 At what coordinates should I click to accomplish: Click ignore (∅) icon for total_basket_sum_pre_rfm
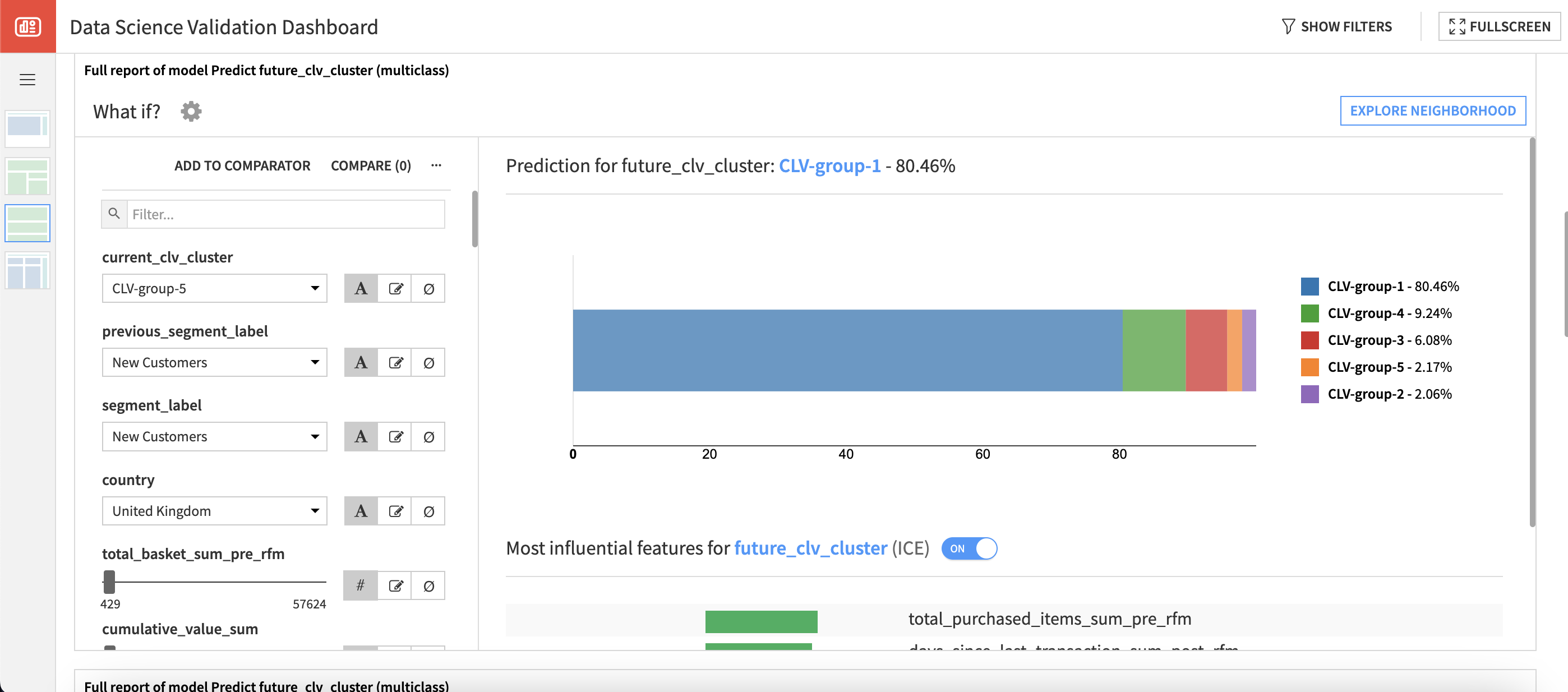428,585
